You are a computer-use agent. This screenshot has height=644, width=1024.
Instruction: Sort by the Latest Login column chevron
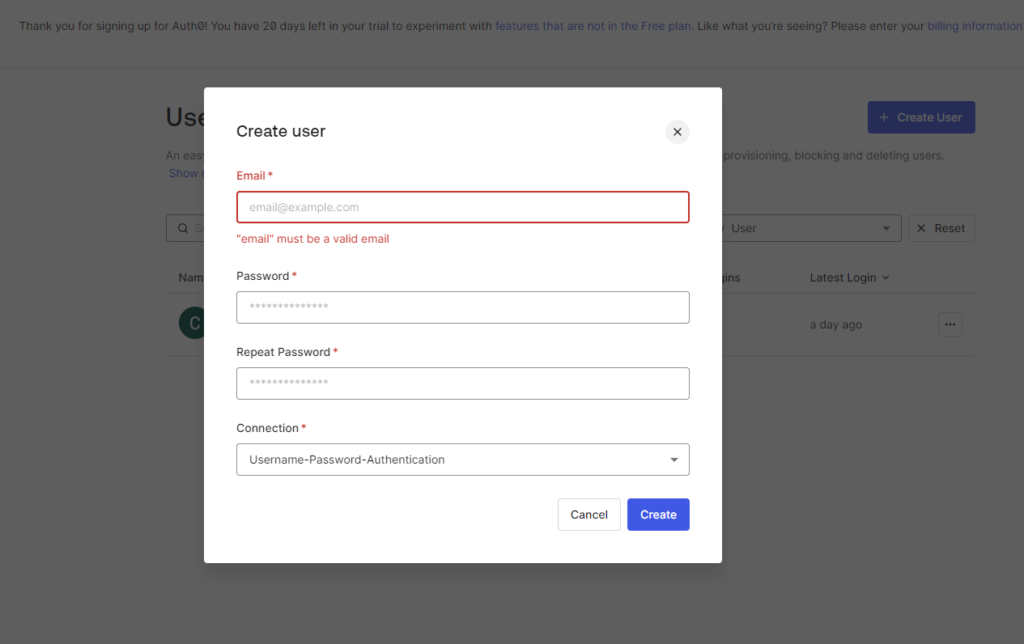(886, 278)
